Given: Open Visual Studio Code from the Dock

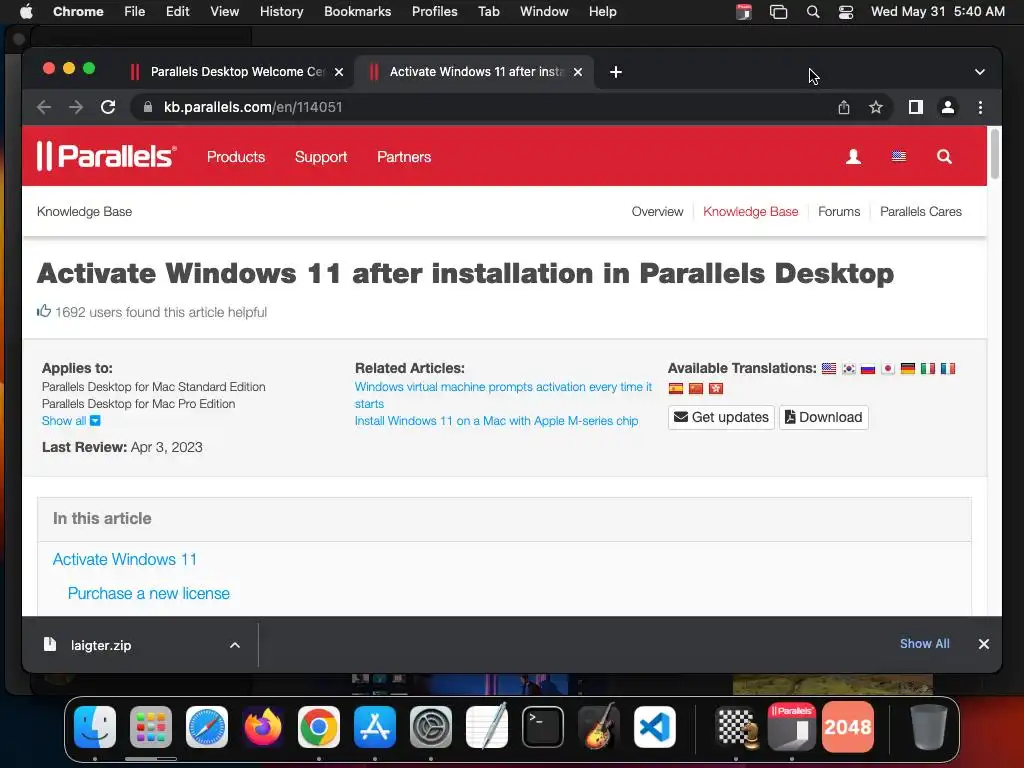Looking at the screenshot, I should [x=654, y=727].
